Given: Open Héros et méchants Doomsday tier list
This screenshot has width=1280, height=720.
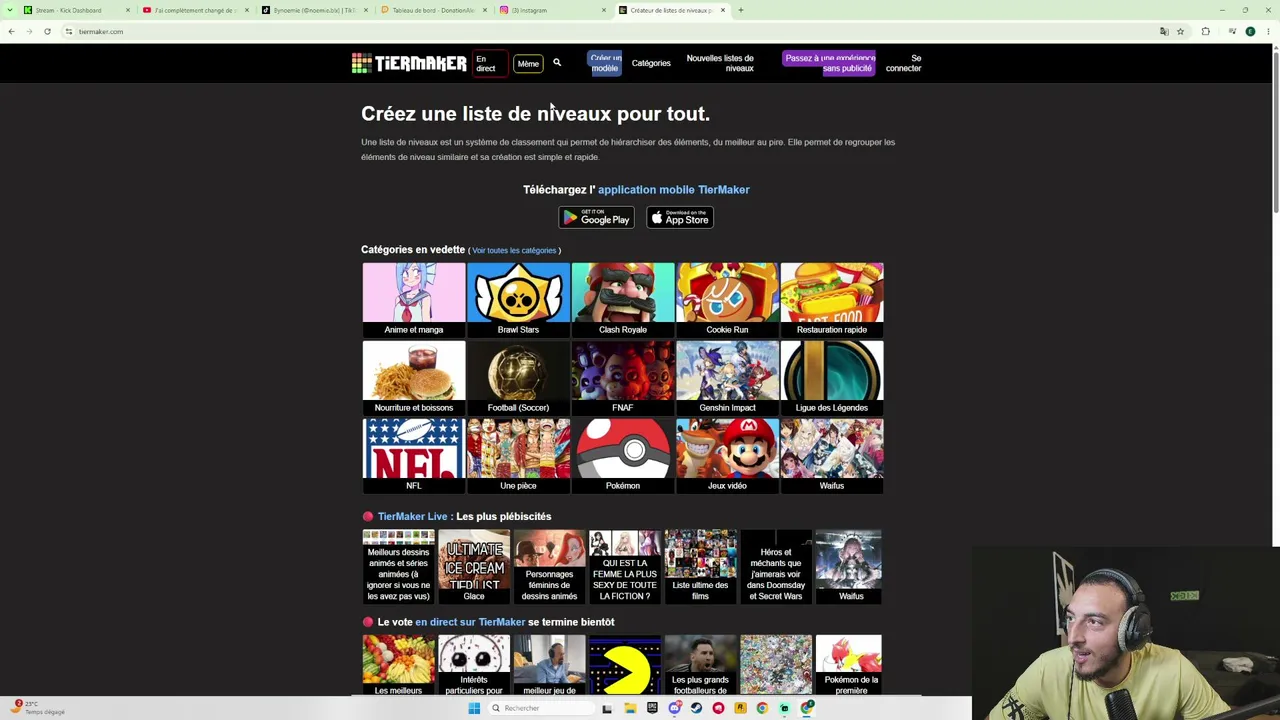Looking at the screenshot, I should tap(776, 567).
